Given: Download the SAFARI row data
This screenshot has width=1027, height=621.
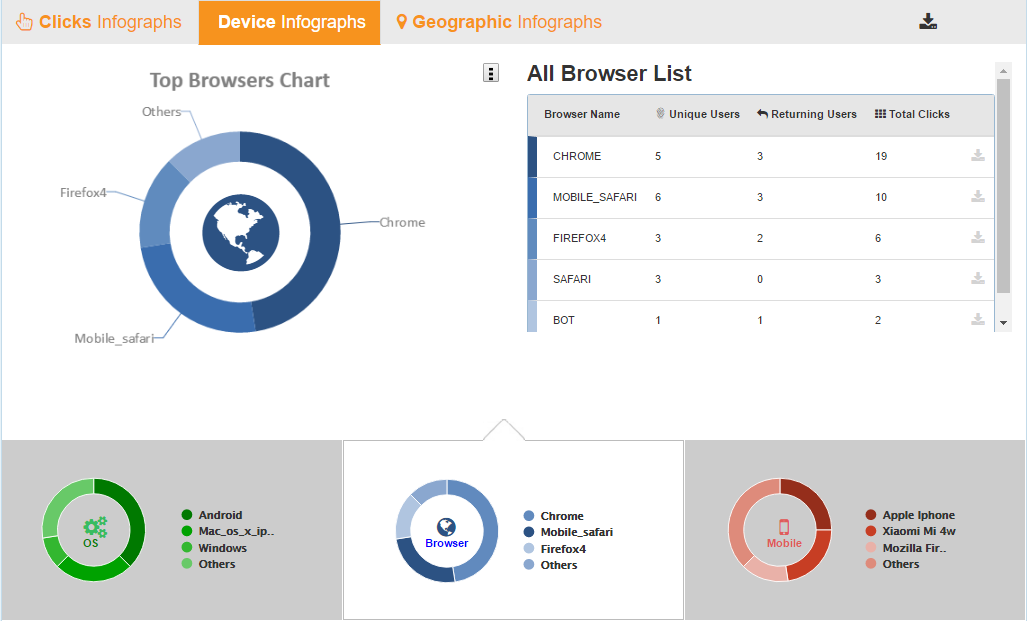Looking at the screenshot, I should pos(978,278).
